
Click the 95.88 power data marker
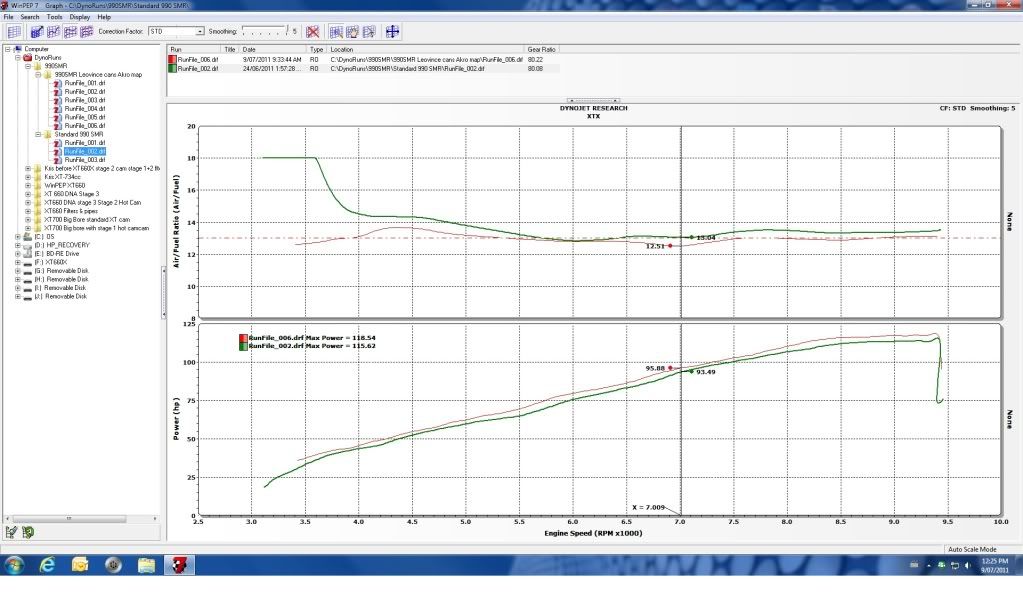670,368
